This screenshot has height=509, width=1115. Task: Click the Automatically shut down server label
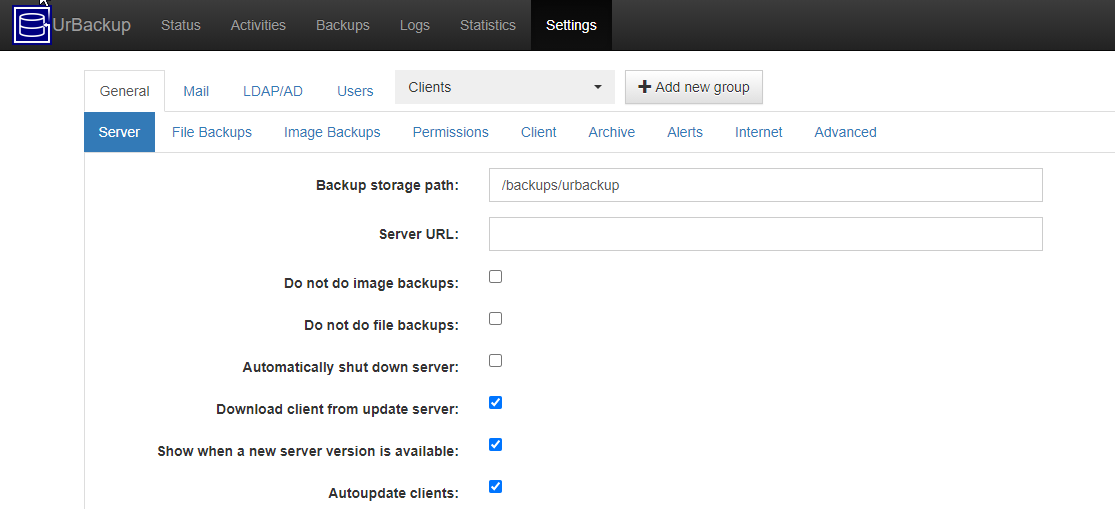point(351,368)
